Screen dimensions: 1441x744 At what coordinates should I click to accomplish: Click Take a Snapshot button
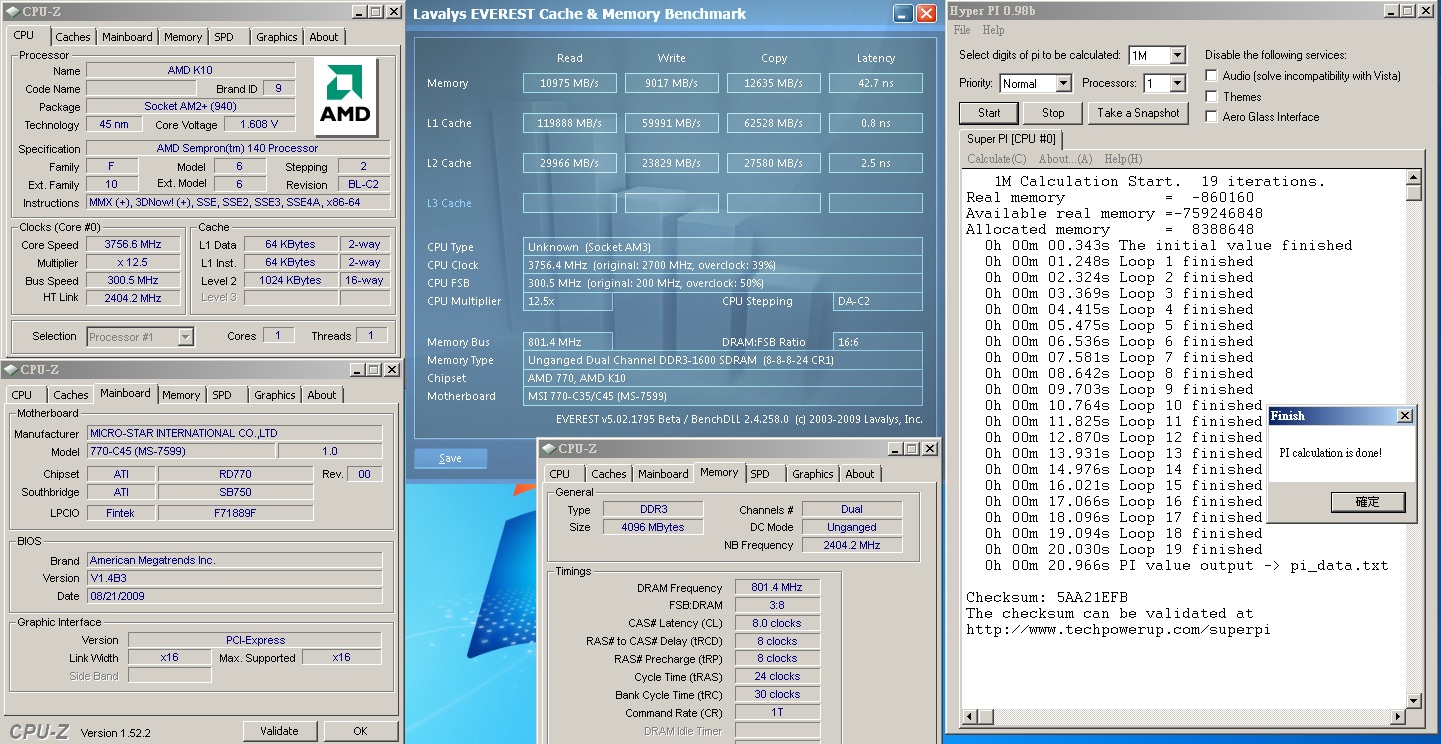click(1138, 113)
